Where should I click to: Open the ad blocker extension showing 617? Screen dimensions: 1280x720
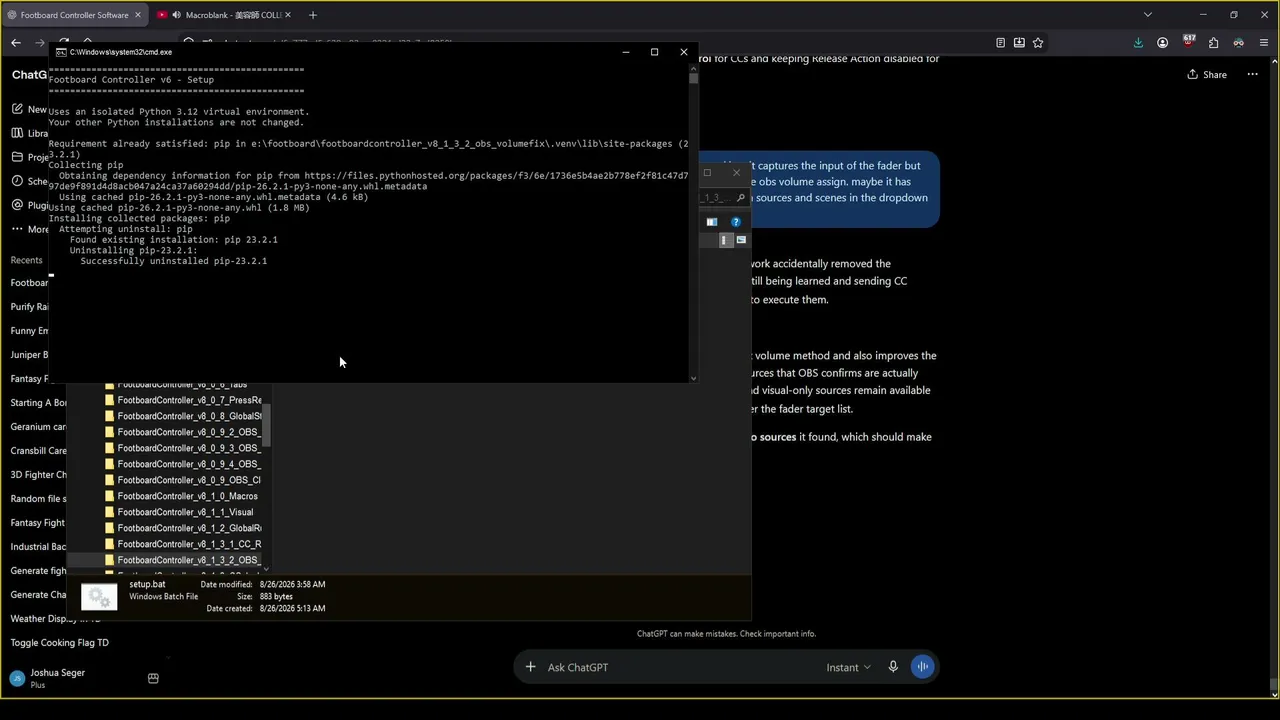pos(1189,42)
